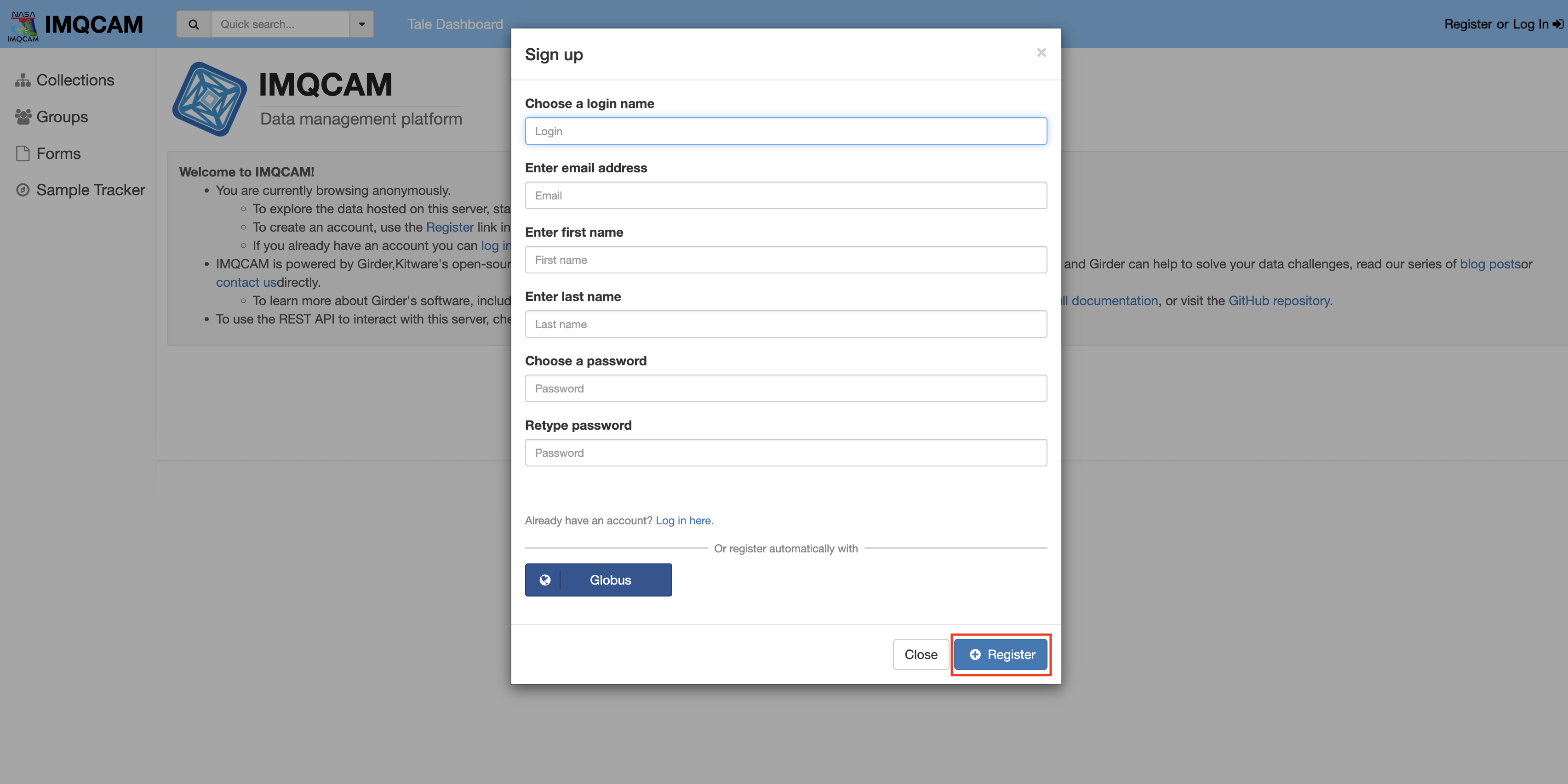This screenshot has height=784, width=1568.
Task: Click the 'Enter email address' label
Action: coord(585,168)
